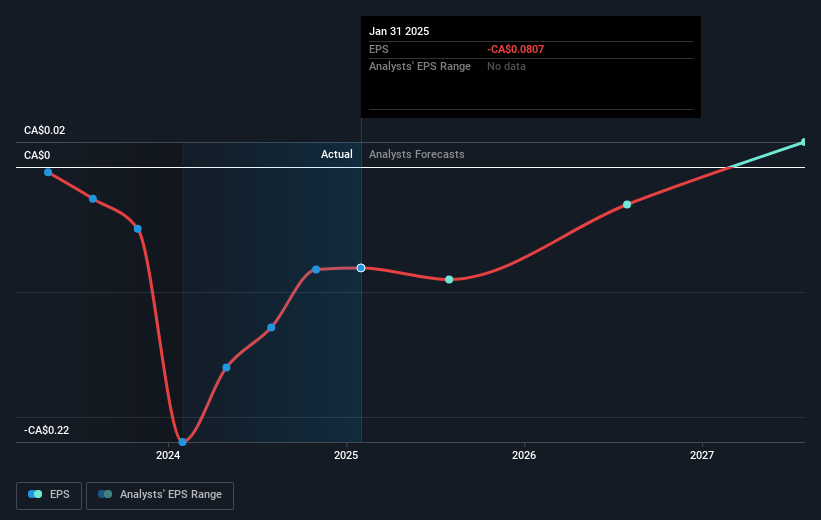
Task: Click the No data text in tooltip
Action: click(506, 67)
